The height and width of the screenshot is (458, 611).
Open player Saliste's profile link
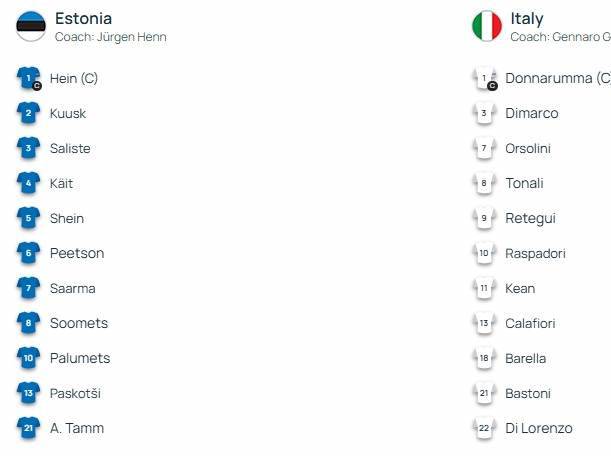[x=70, y=148]
